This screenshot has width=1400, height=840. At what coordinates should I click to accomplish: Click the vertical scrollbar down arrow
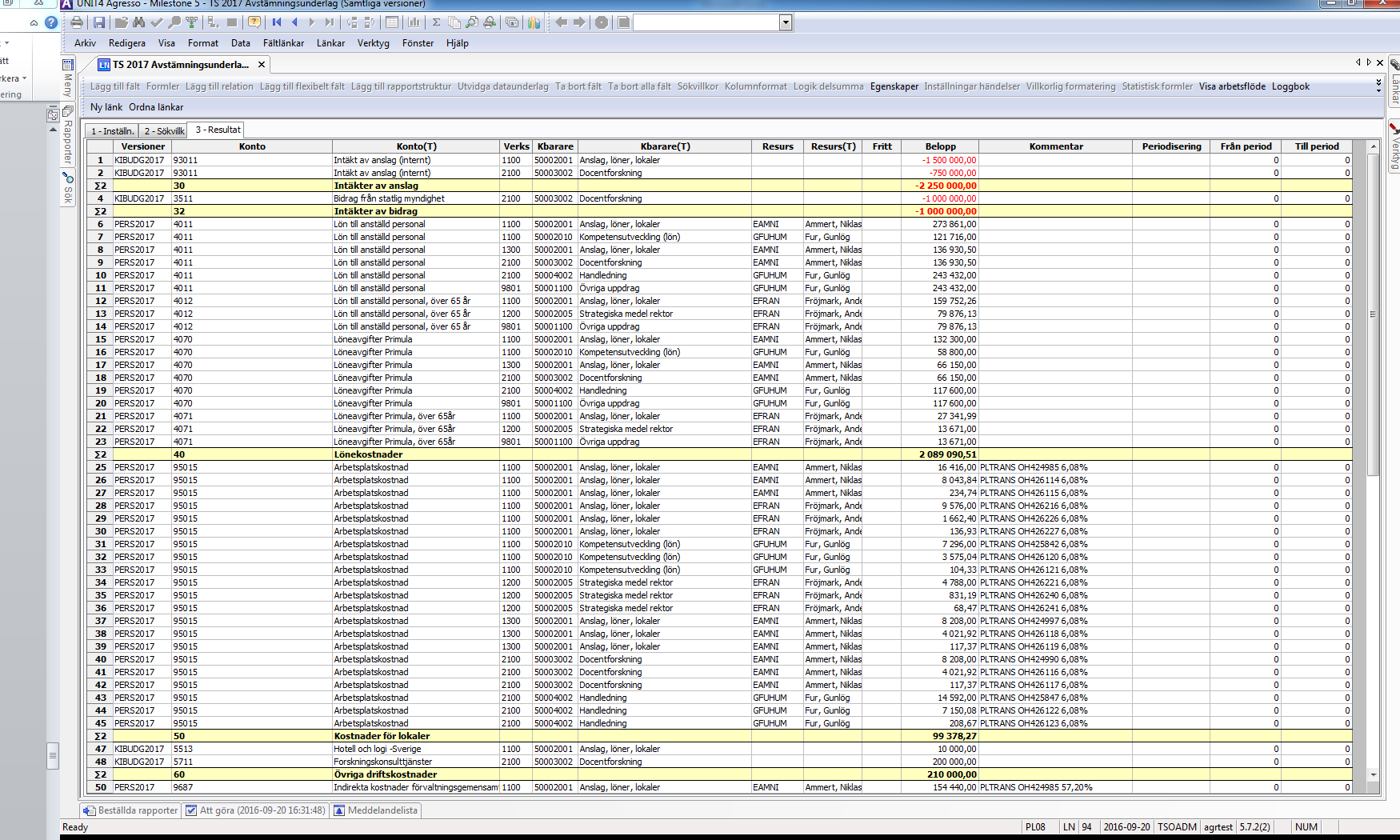click(1374, 774)
